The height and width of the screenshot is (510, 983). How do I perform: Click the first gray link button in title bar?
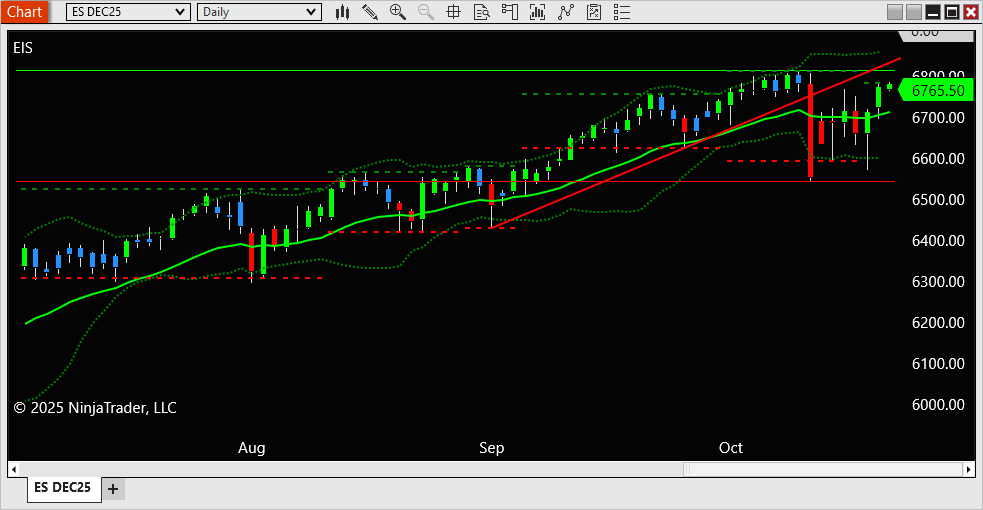[895, 12]
